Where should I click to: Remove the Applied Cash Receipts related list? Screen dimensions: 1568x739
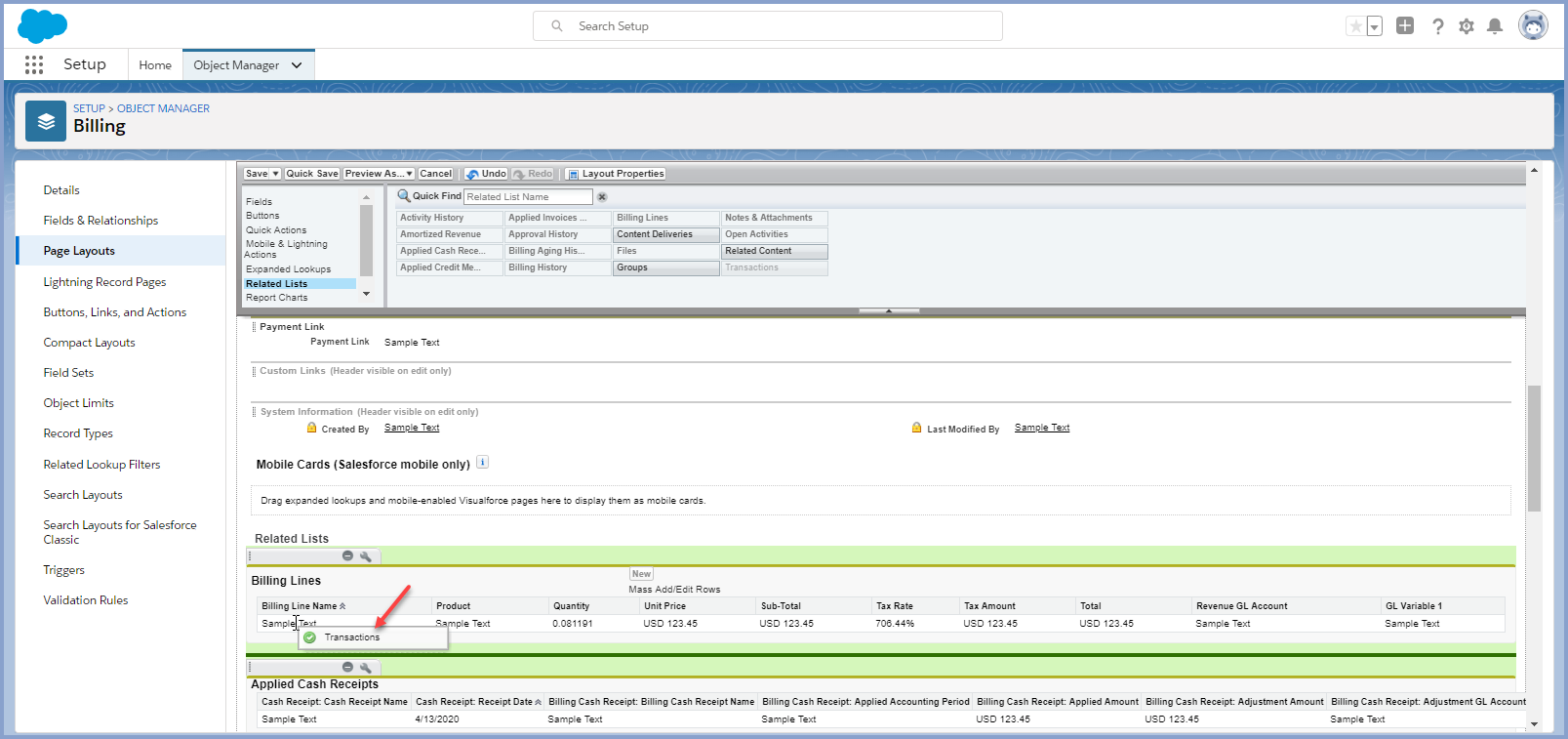point(347,668)
